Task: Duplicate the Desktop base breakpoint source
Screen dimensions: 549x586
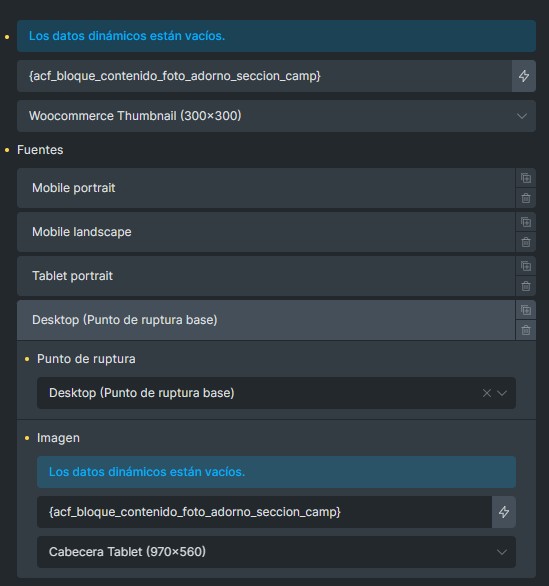Action: (x=526, y=310)
